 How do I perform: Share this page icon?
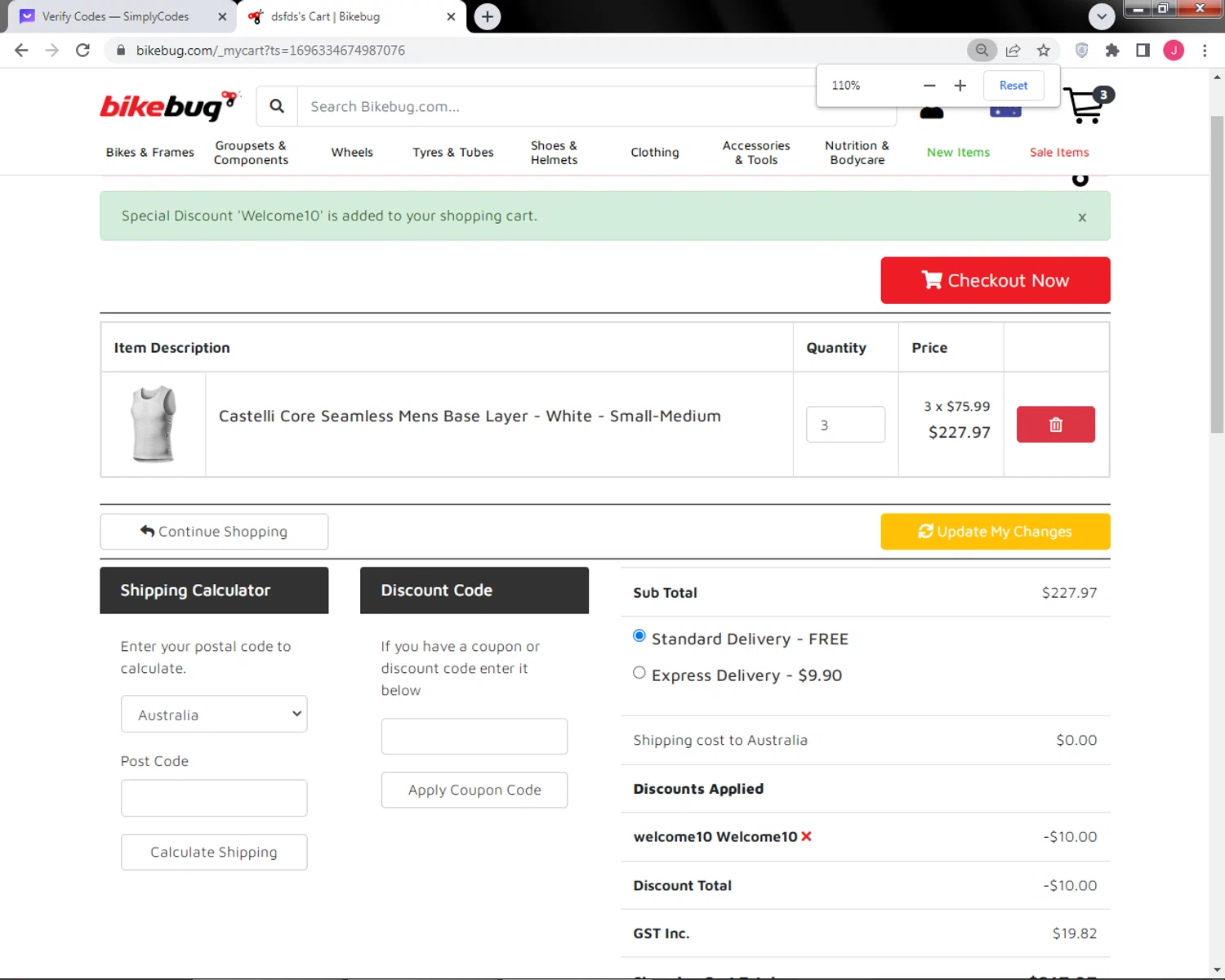1013,51
